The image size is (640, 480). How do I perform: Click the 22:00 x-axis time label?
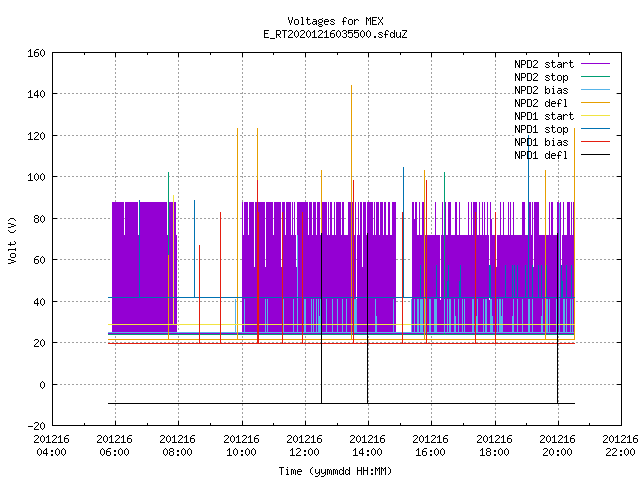click(x=620, y=452)
